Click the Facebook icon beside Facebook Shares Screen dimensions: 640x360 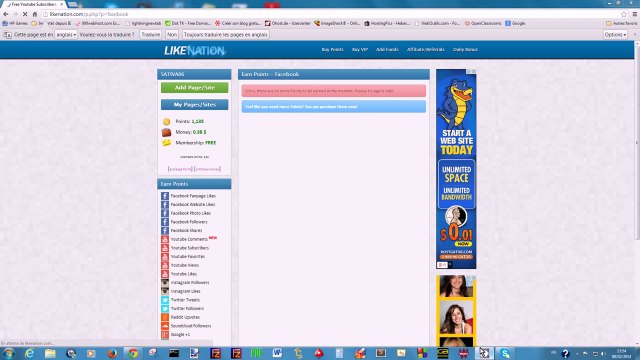164,231
